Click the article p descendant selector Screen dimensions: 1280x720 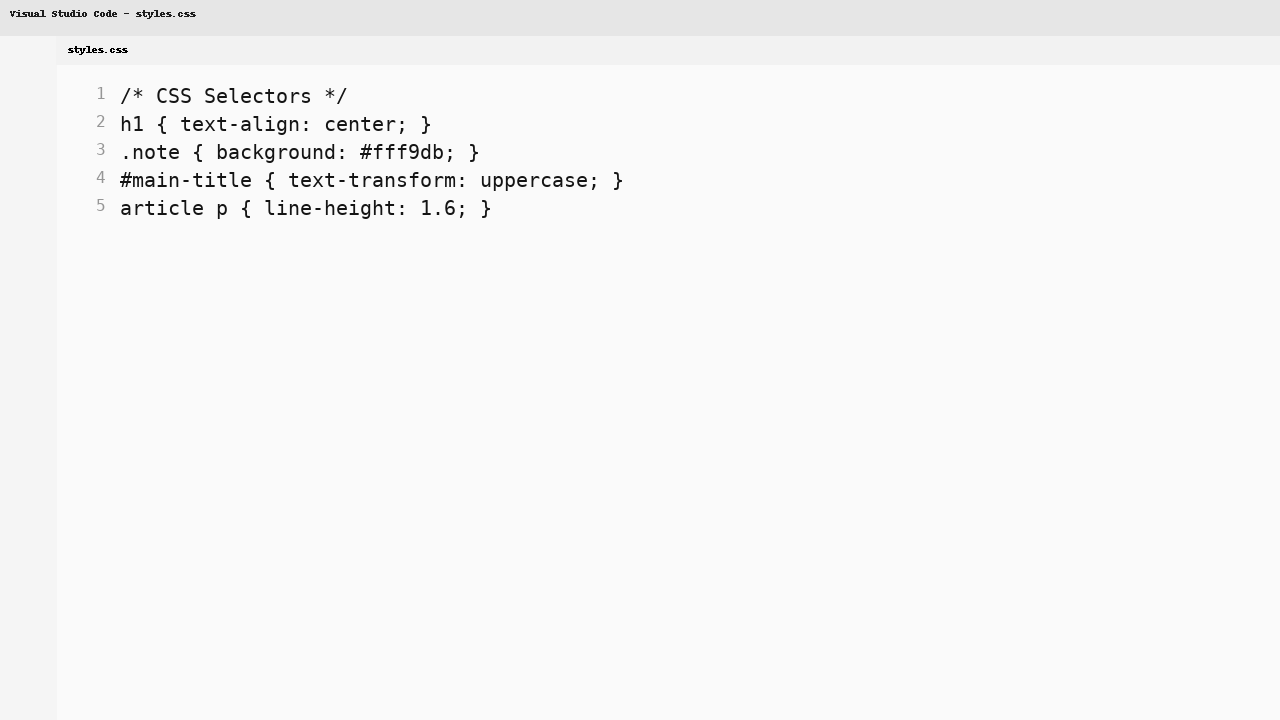tap(172, 208)
